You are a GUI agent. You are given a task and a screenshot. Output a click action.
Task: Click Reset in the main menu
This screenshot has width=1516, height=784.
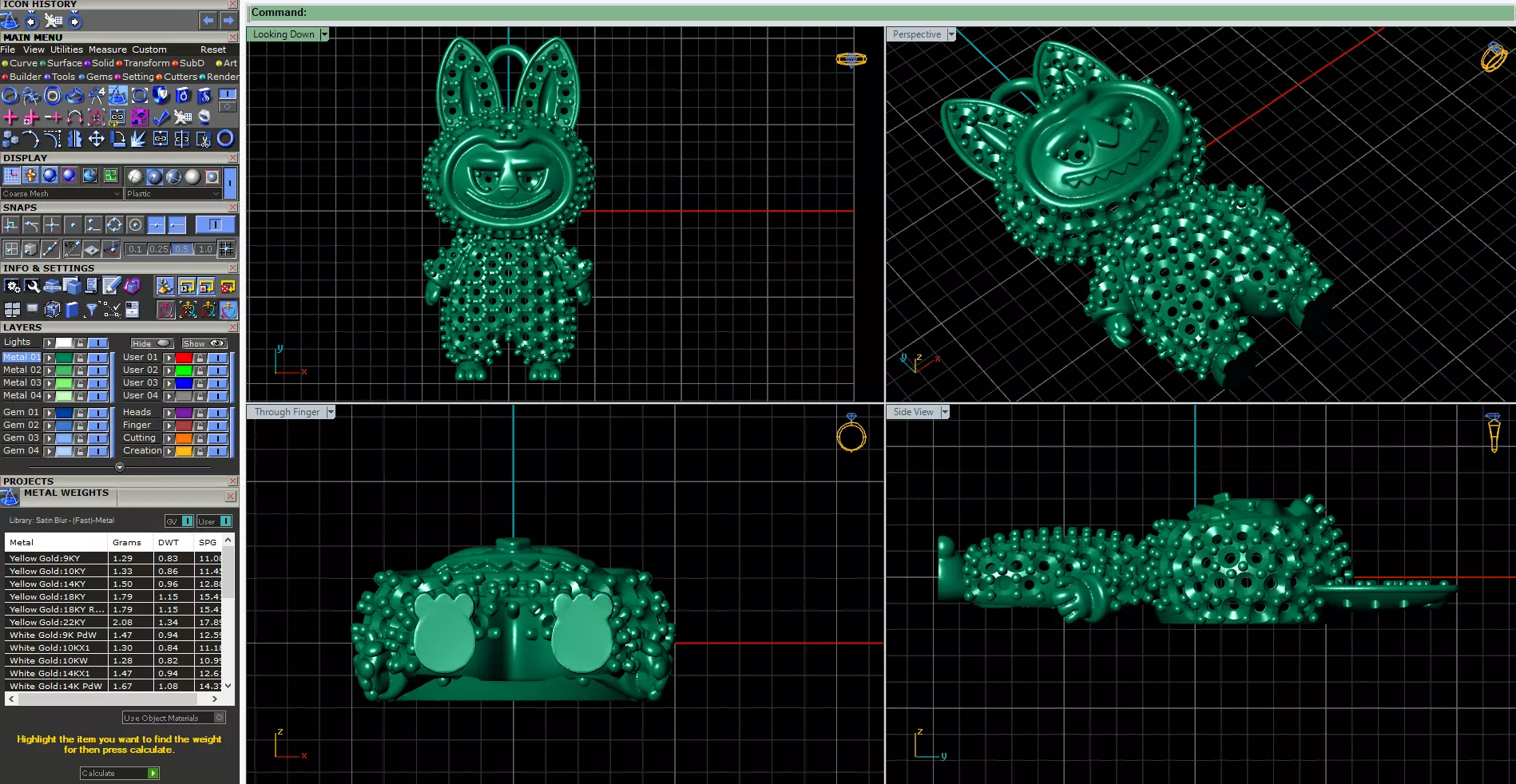coord(213,49)
